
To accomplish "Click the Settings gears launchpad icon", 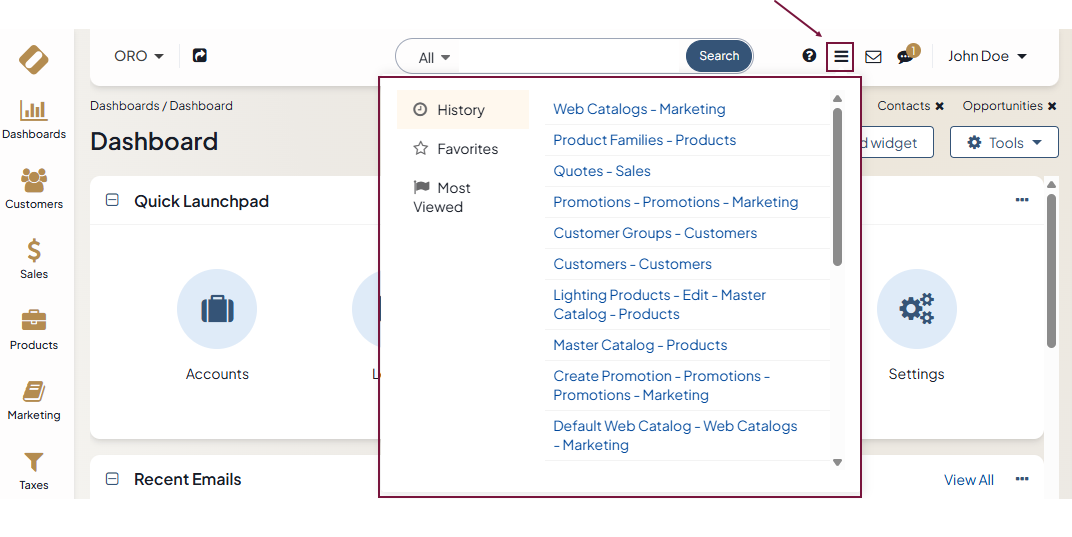I will coord(916,309).
